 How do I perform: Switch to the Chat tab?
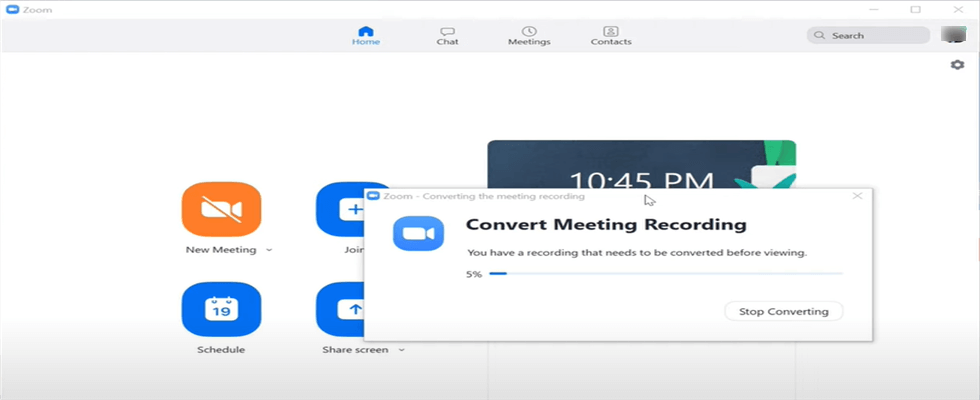(447, 36)
